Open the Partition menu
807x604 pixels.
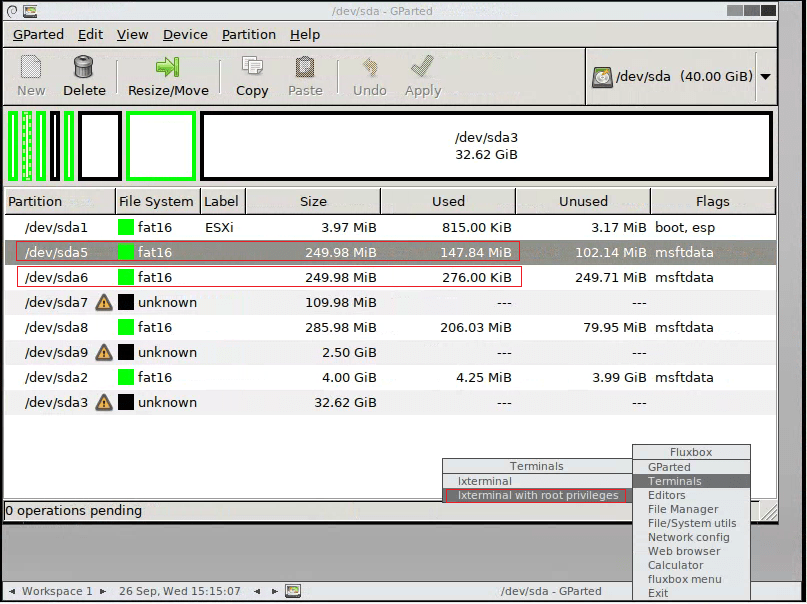(x=248, y=34)
